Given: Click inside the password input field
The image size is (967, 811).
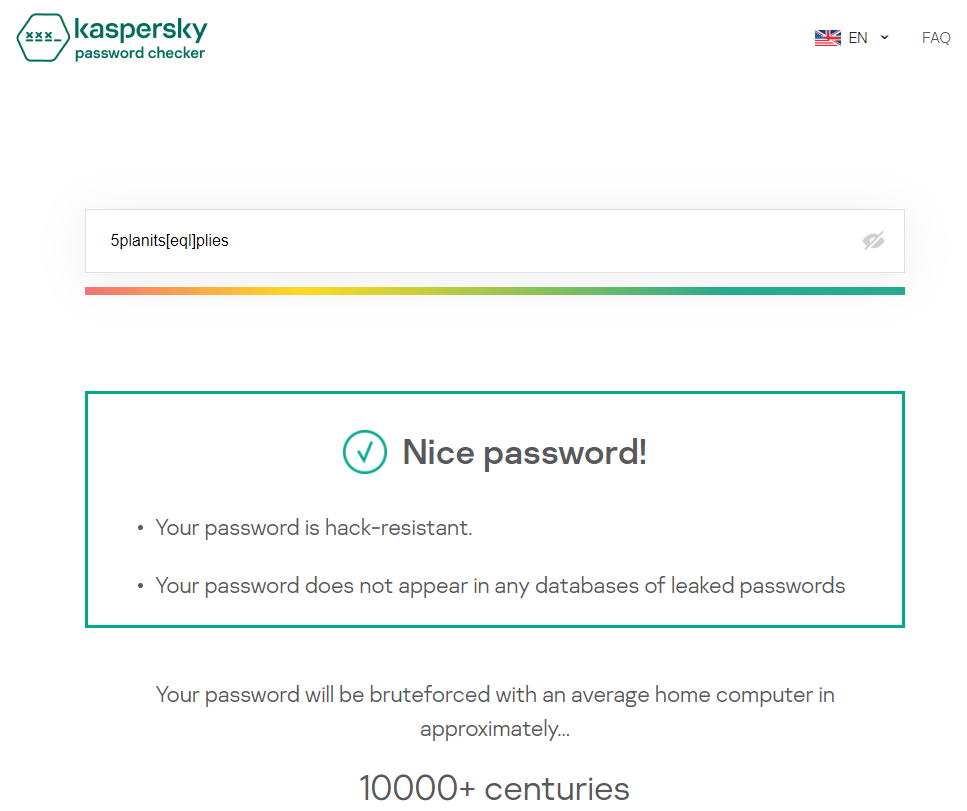Looking at the screenshot, I should [400, 241].
